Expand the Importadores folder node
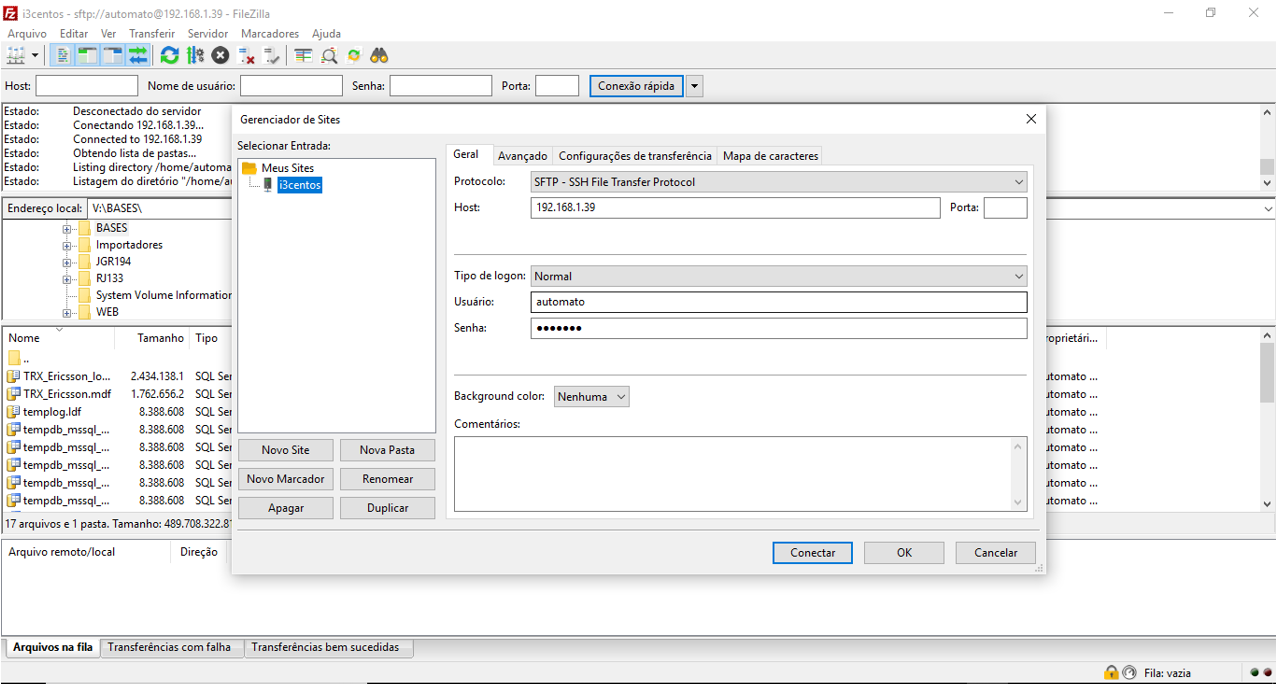 67,245
